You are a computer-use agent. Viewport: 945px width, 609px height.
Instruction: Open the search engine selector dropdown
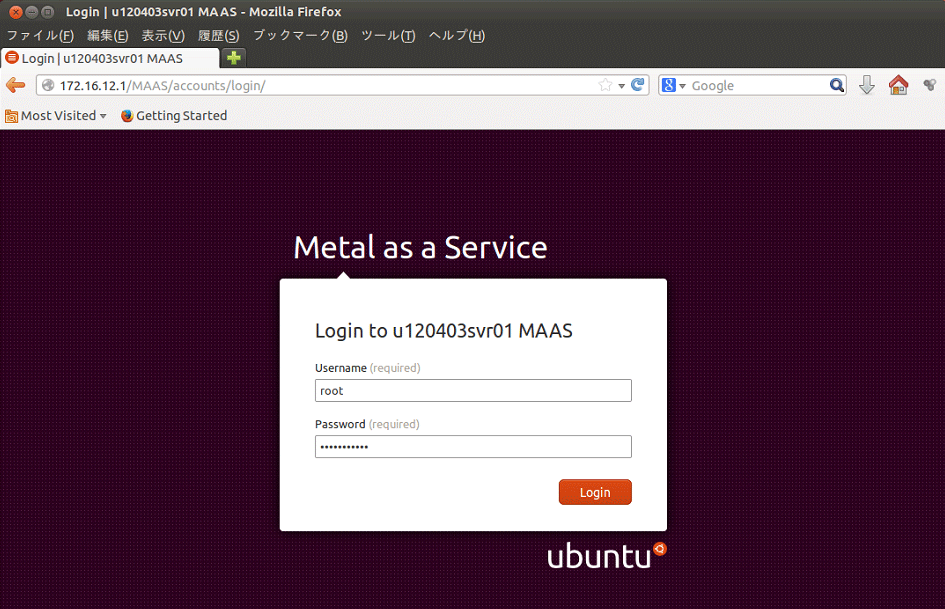click(x=682, y=86)
